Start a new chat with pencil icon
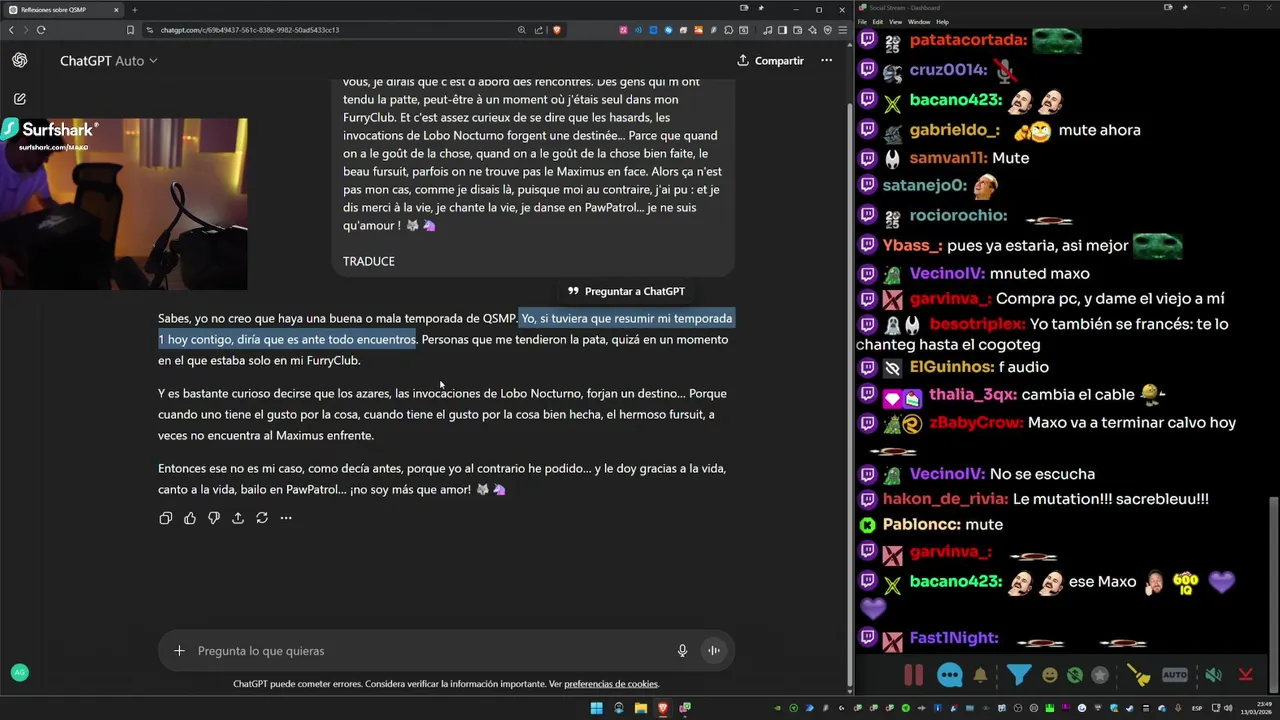1280x720 pixels. [x=19, y=99]
